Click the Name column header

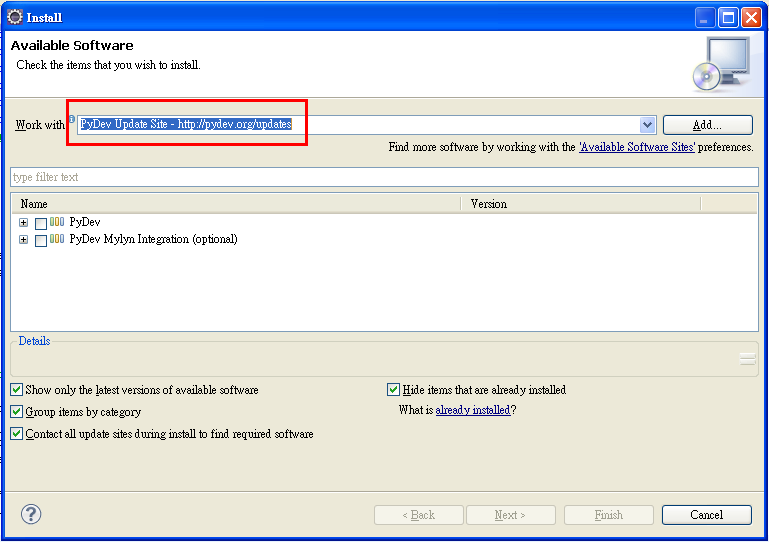click(x=236, y=204)
